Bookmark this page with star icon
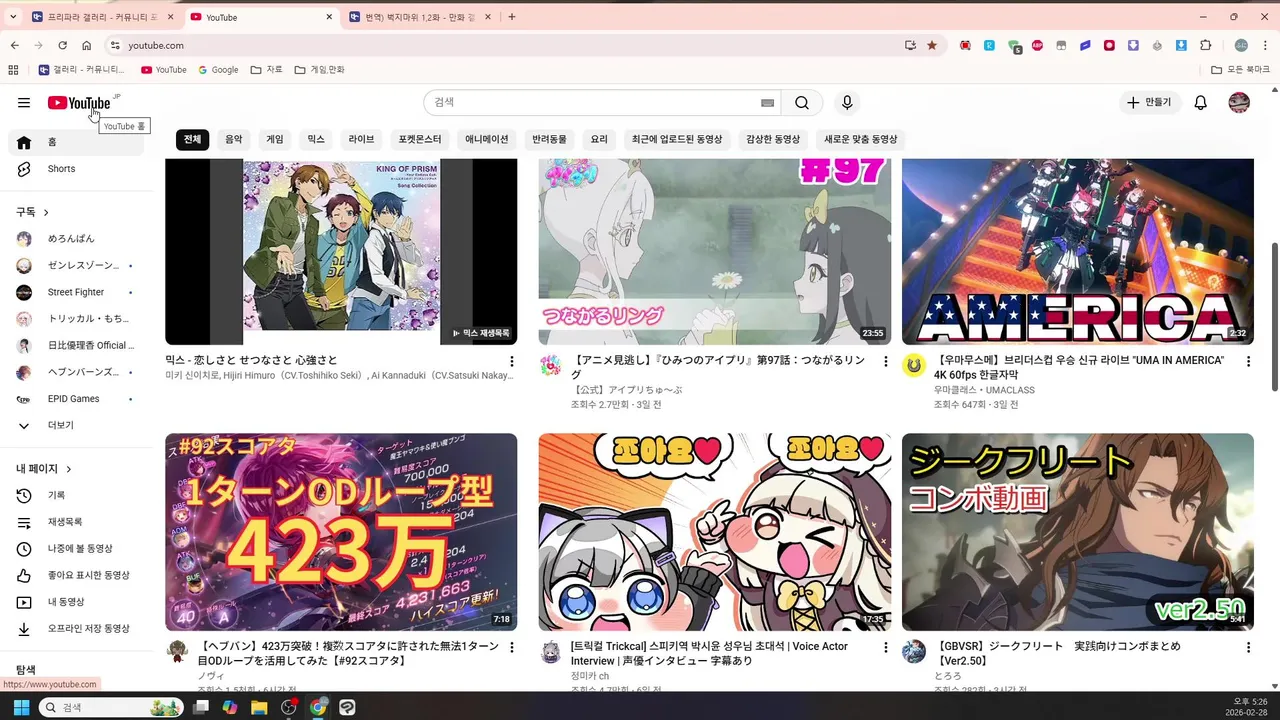Viewport: 1280px width, 720px height. (932, 45)
